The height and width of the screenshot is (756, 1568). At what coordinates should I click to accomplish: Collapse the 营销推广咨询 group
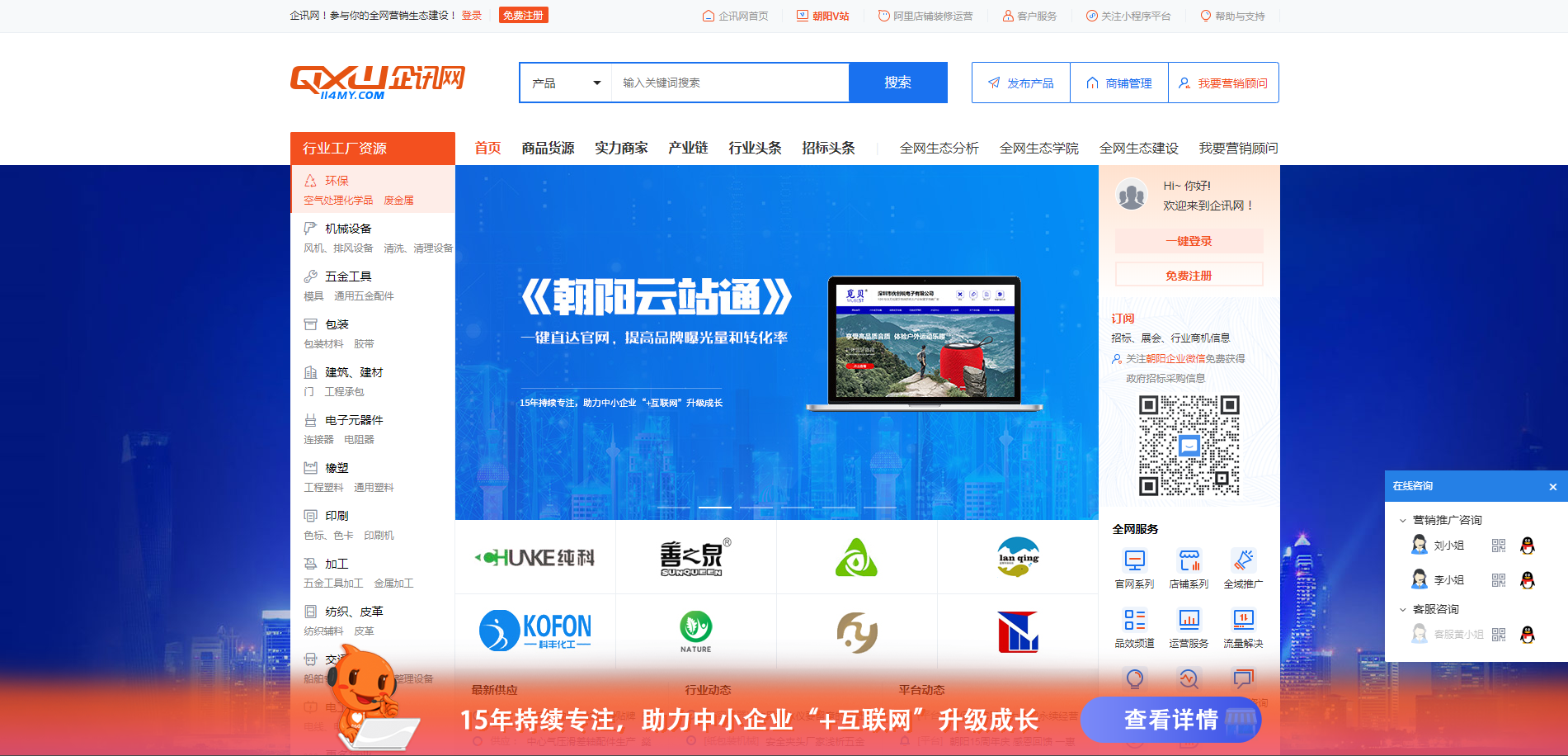1402,519
